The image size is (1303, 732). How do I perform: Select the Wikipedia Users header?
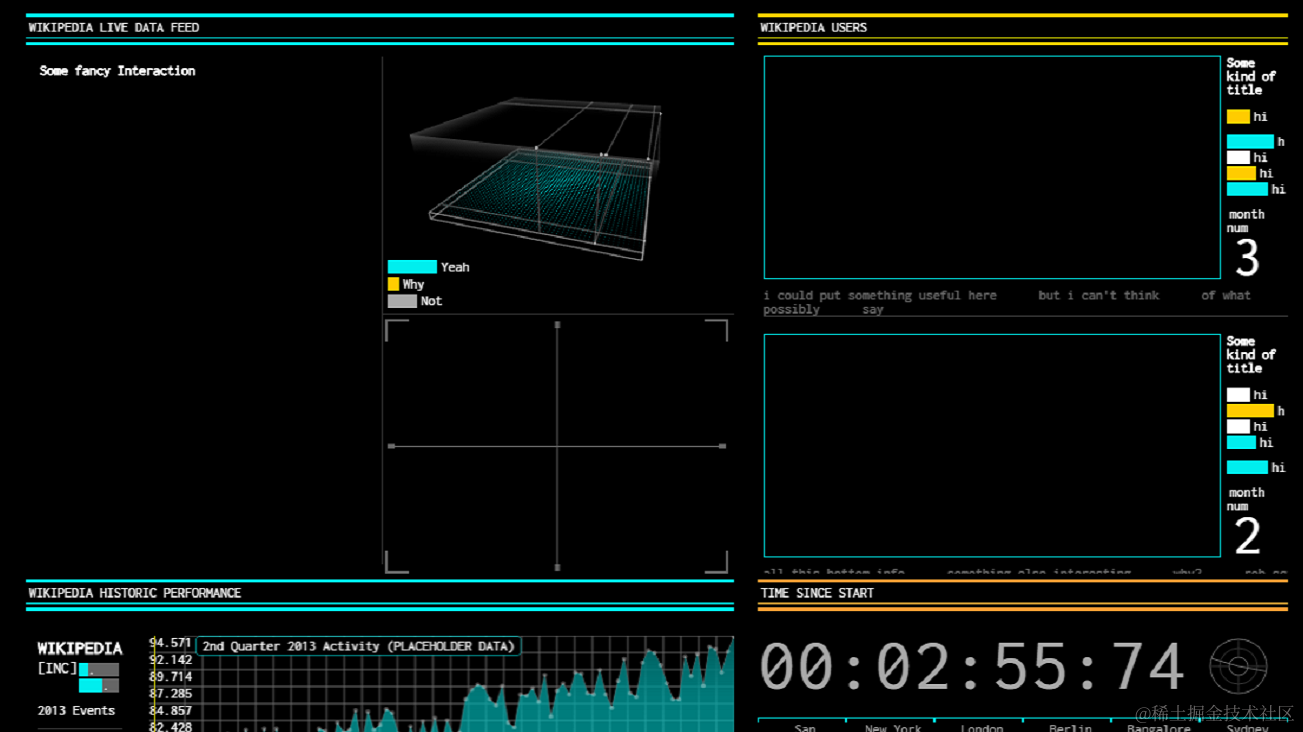pos(813,28)
